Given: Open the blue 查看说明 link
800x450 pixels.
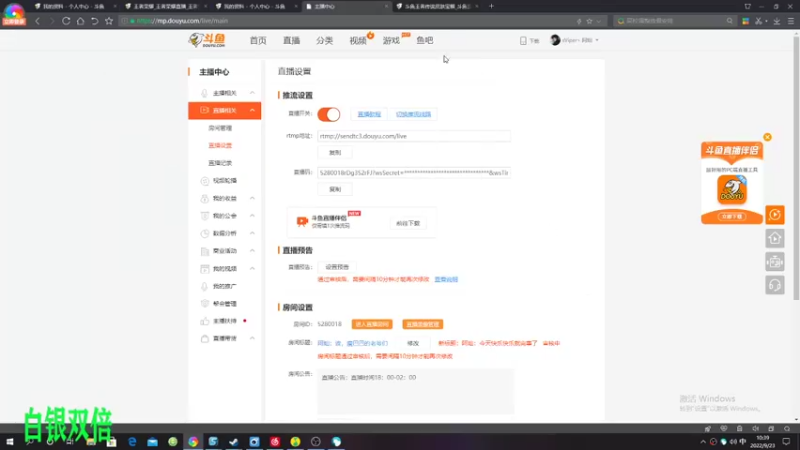Looking at the screenshot, I should 446,280.
